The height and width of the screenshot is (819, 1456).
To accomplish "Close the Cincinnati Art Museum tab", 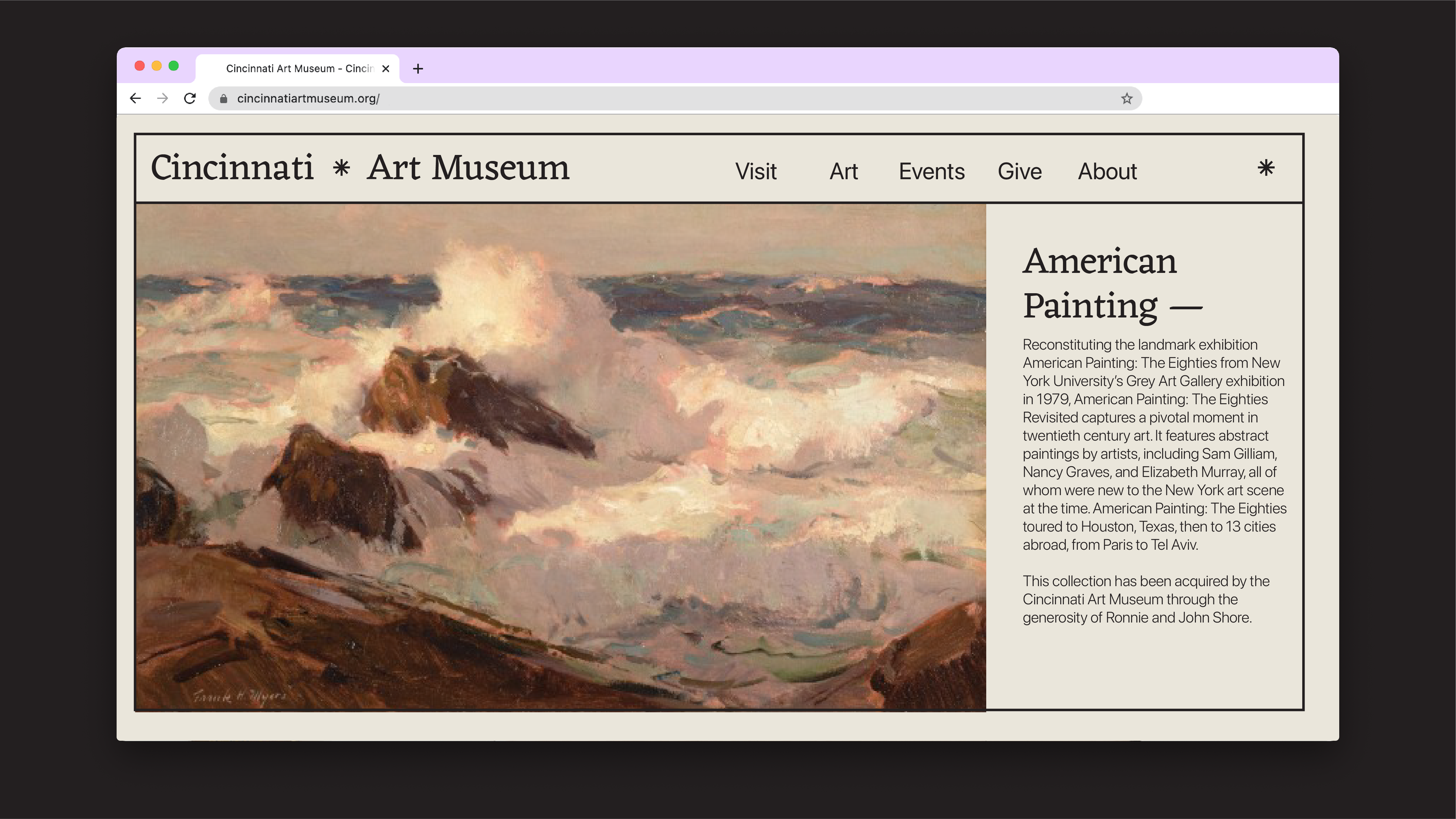I will coord(385,69).
